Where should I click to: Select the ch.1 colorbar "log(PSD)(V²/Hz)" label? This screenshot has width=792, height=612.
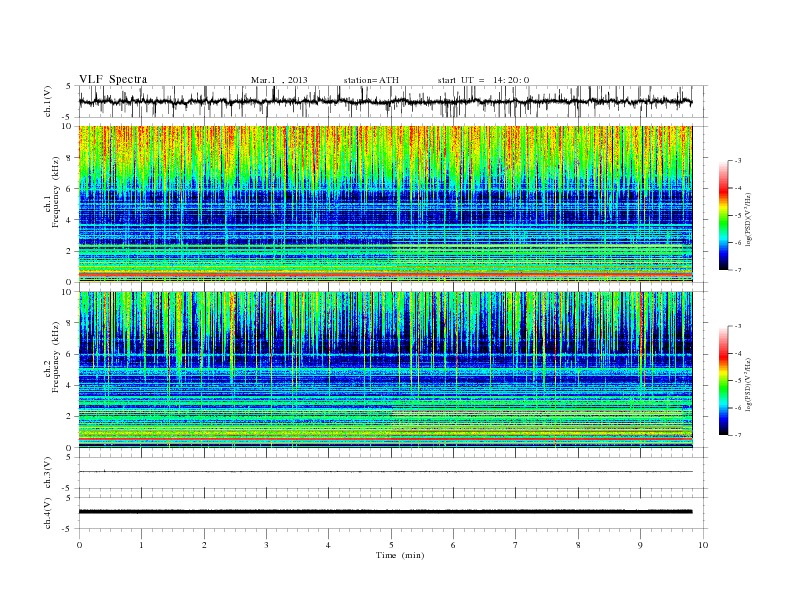click(x=748, y=219)
